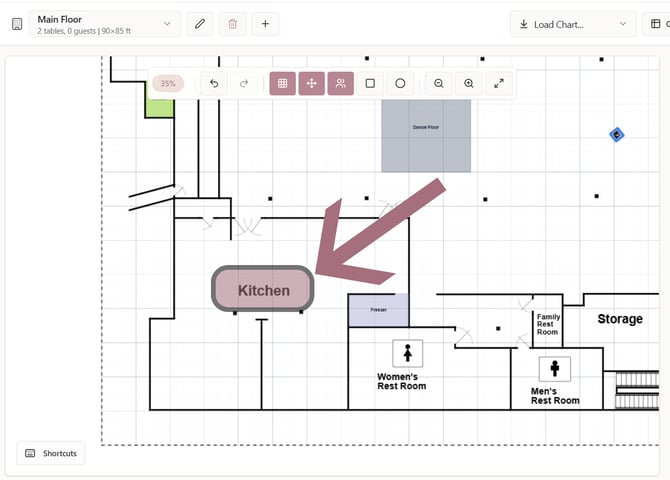
Task: Toggle the move/pan mode button
Action: pyautogui.click(x=312, y=84)
